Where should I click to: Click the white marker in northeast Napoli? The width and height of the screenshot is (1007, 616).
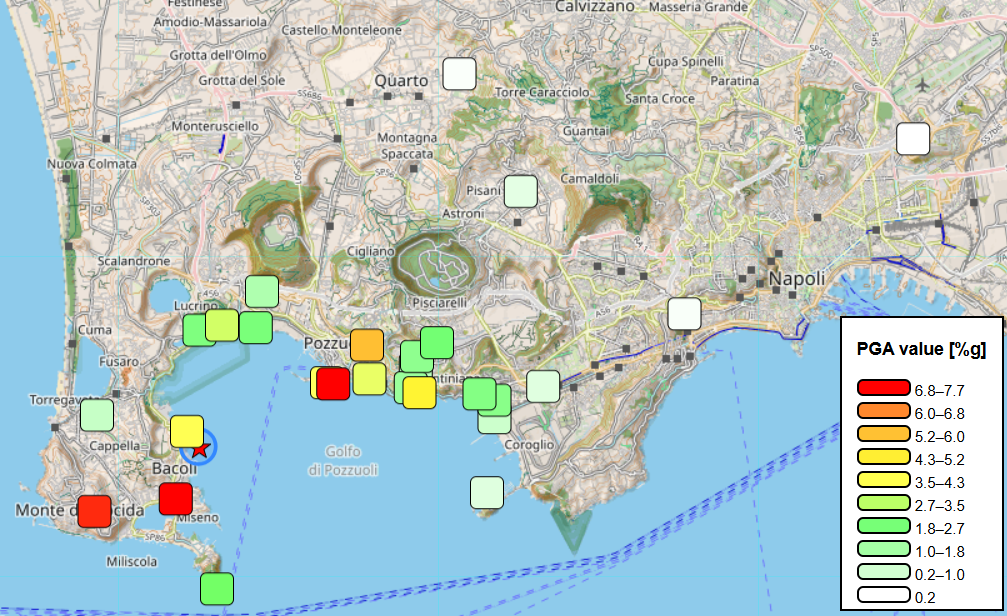tap(913, 138)
